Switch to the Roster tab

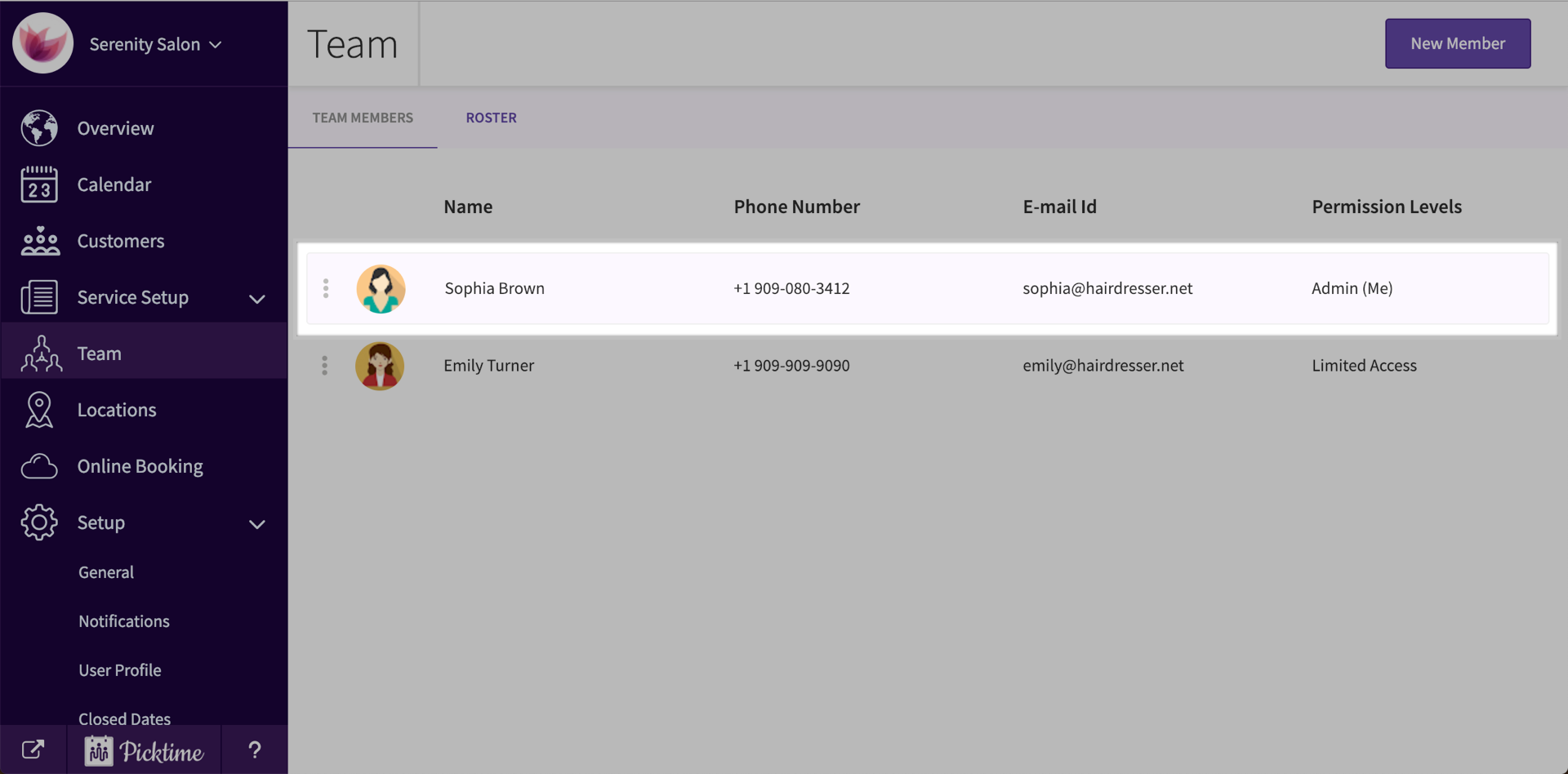tap(491, 118)
